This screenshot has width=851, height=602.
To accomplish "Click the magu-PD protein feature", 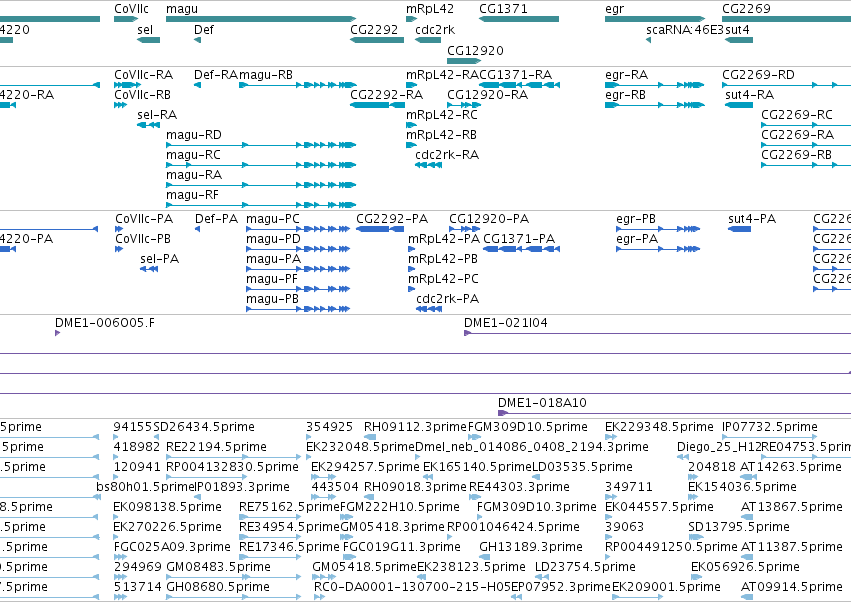I will point(298,249).
